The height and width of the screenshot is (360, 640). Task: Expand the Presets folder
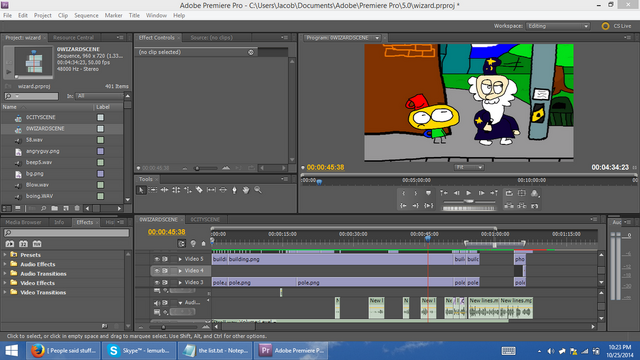(x=5, y=255)
